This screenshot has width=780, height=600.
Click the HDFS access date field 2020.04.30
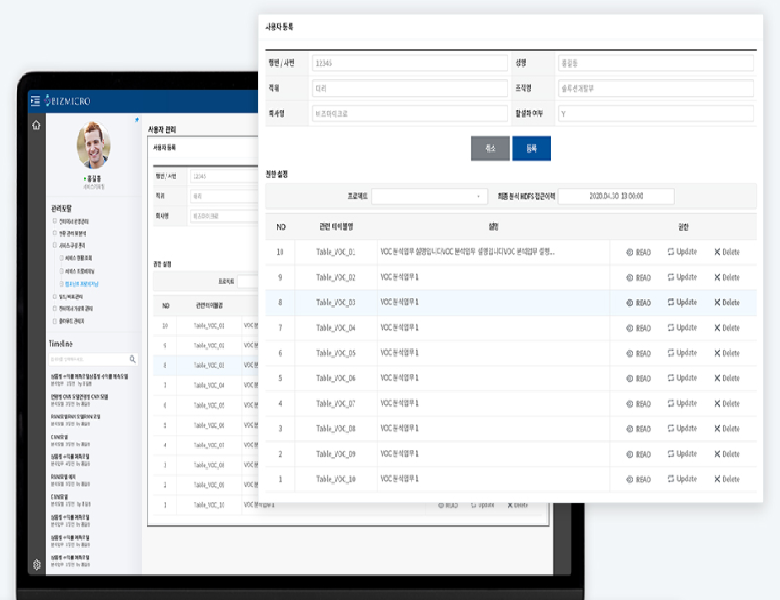coord(616,196)
